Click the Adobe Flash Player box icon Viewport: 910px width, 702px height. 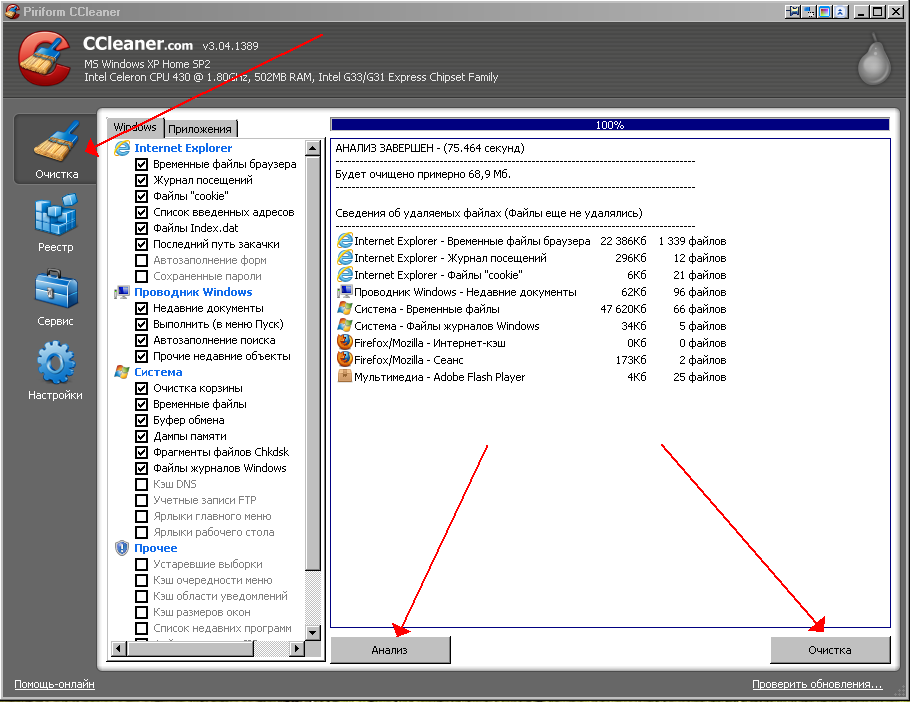(345, 376)
